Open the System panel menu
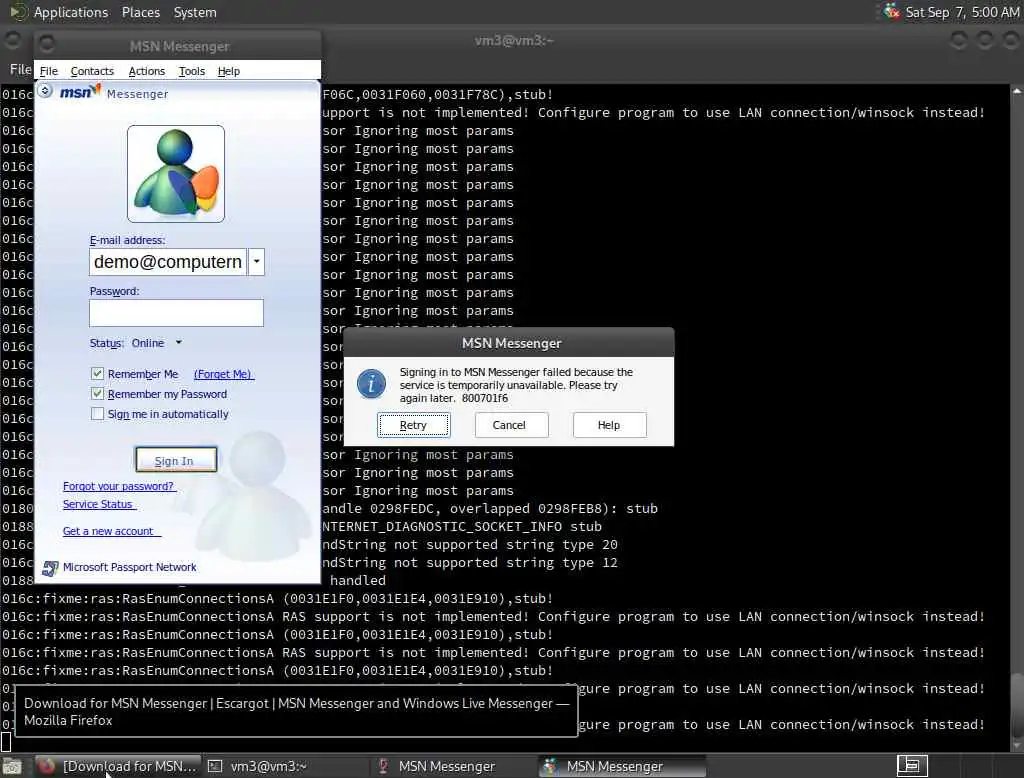This screenshot has width=1024, height=778. point(195,12)
